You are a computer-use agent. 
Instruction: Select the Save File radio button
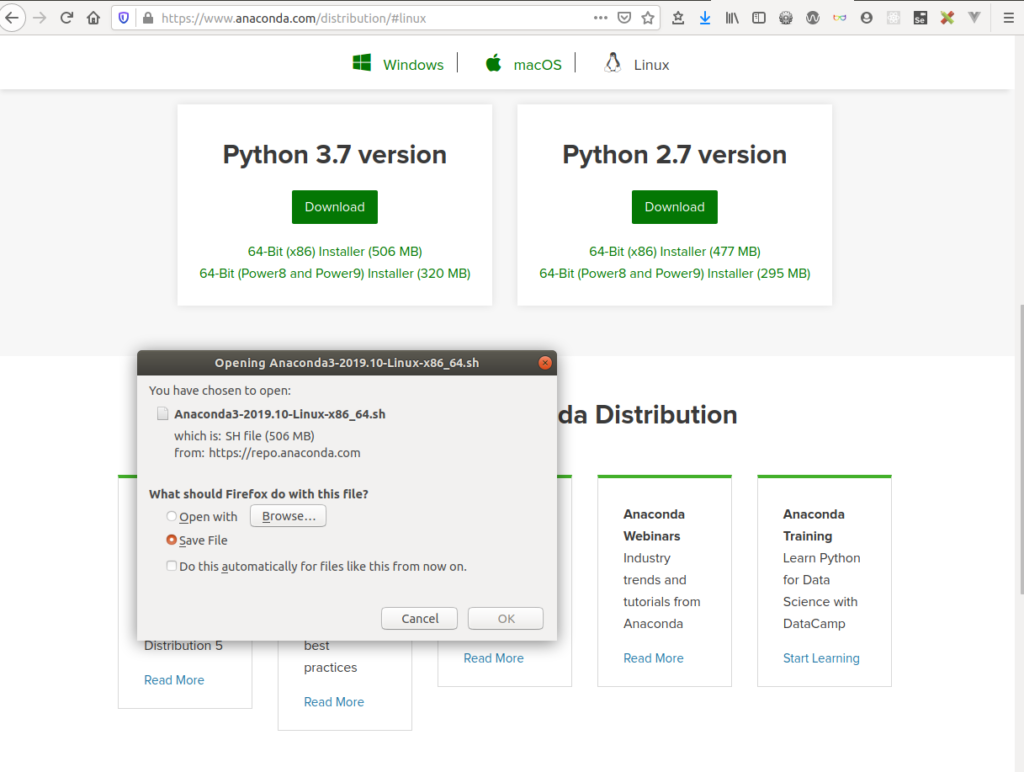(172, 539)
